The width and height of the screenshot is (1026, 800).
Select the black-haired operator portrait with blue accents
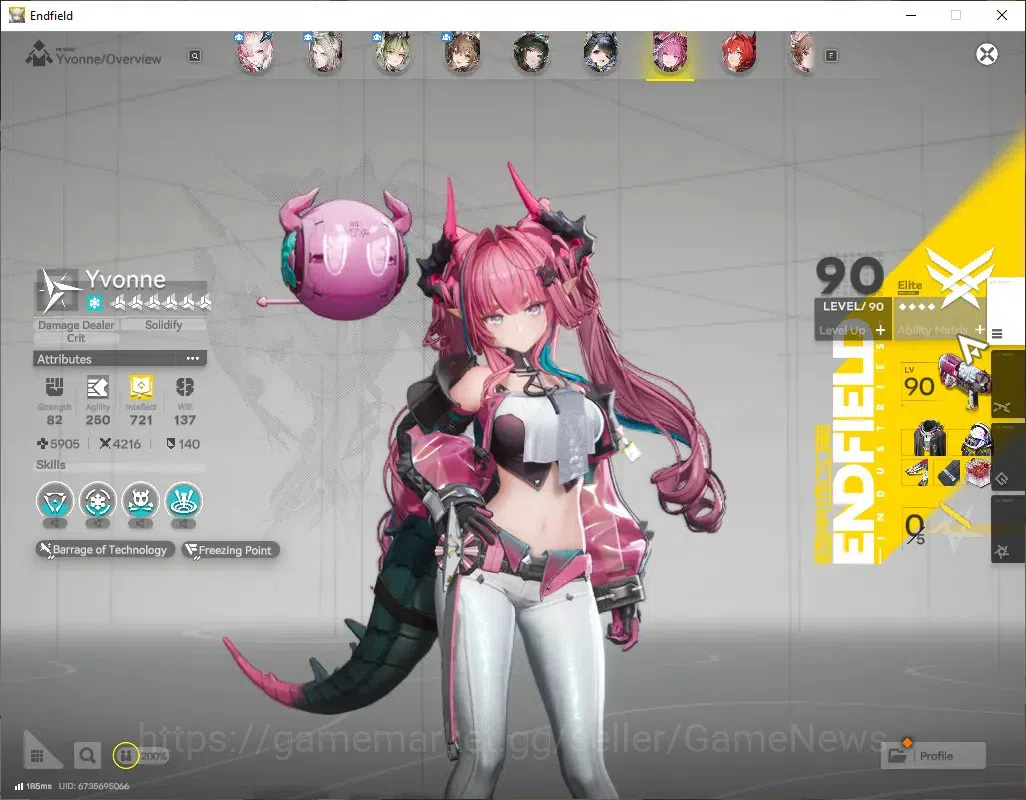point(601,52)
